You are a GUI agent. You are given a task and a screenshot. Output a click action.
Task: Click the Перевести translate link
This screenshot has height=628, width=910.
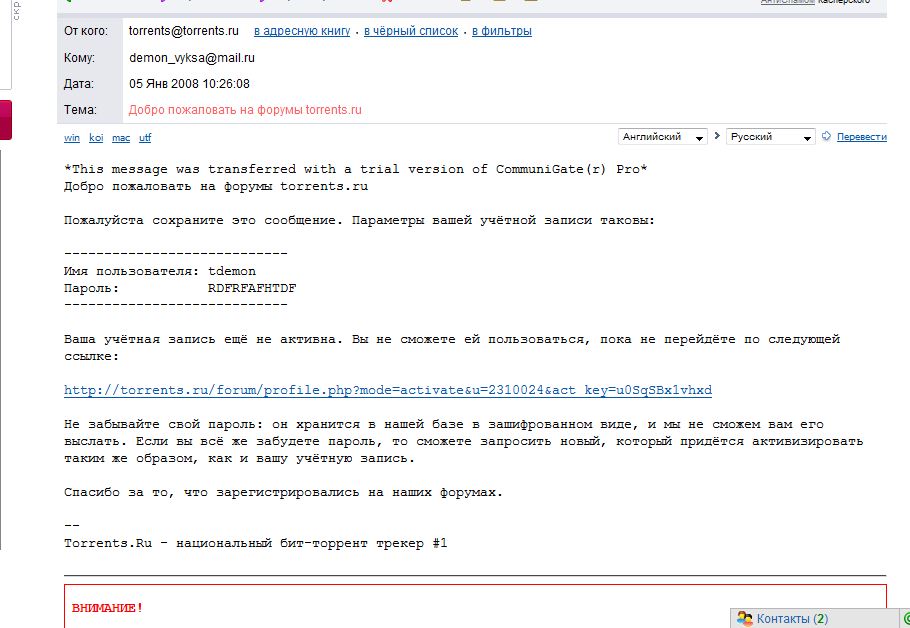(x=861, y=137)
